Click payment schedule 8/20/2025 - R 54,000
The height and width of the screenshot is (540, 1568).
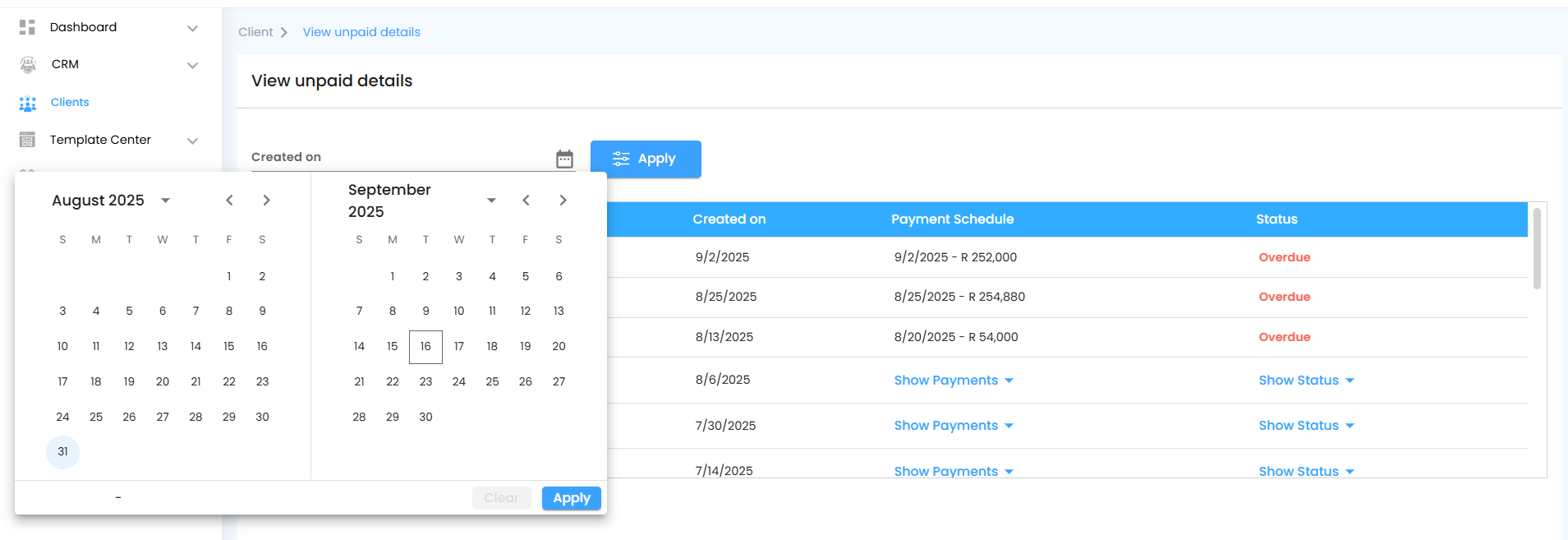click(956, 337)
